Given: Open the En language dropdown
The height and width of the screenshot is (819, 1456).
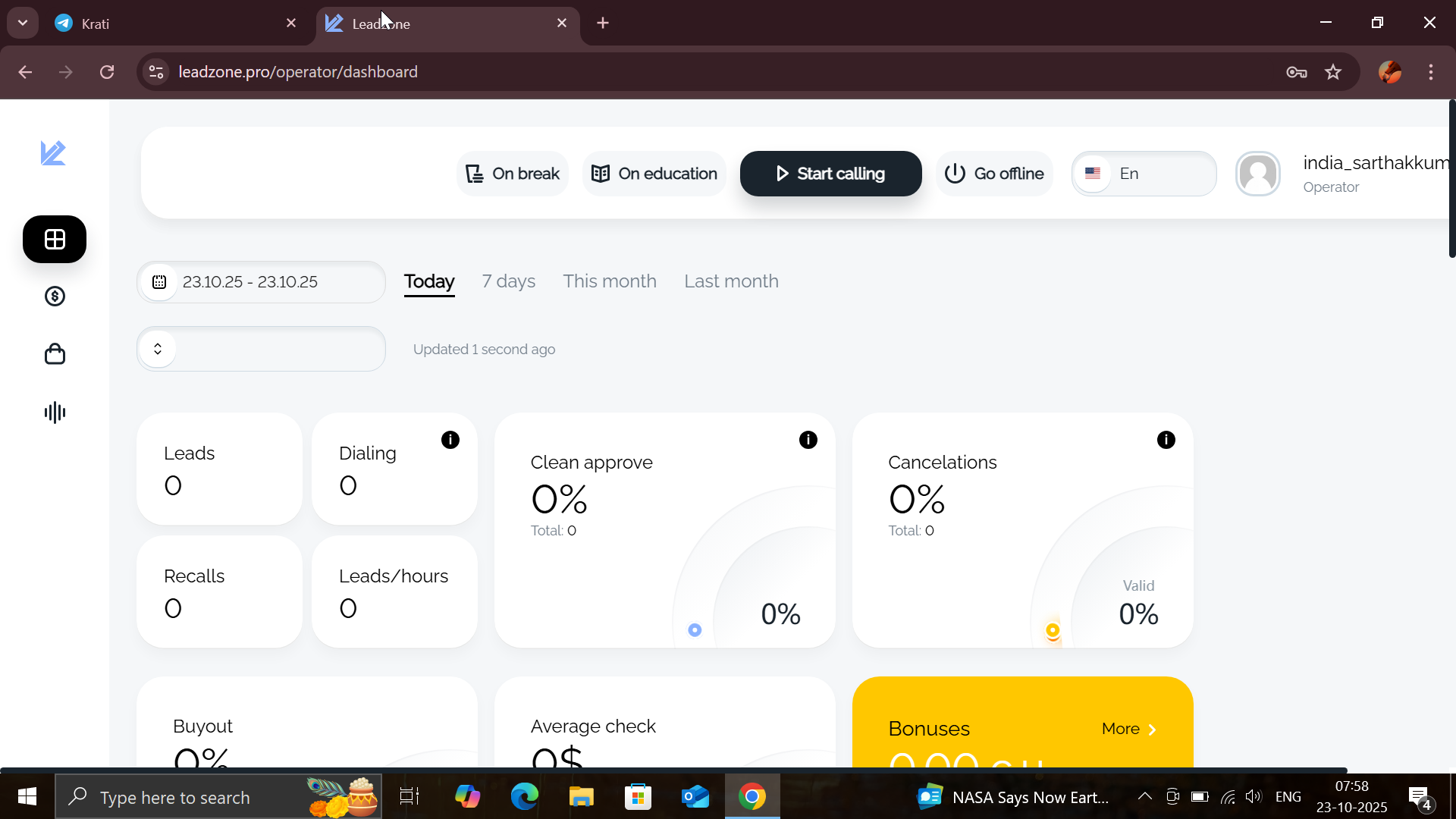Looking at the screenshot, I should [x=1144, y=174].
